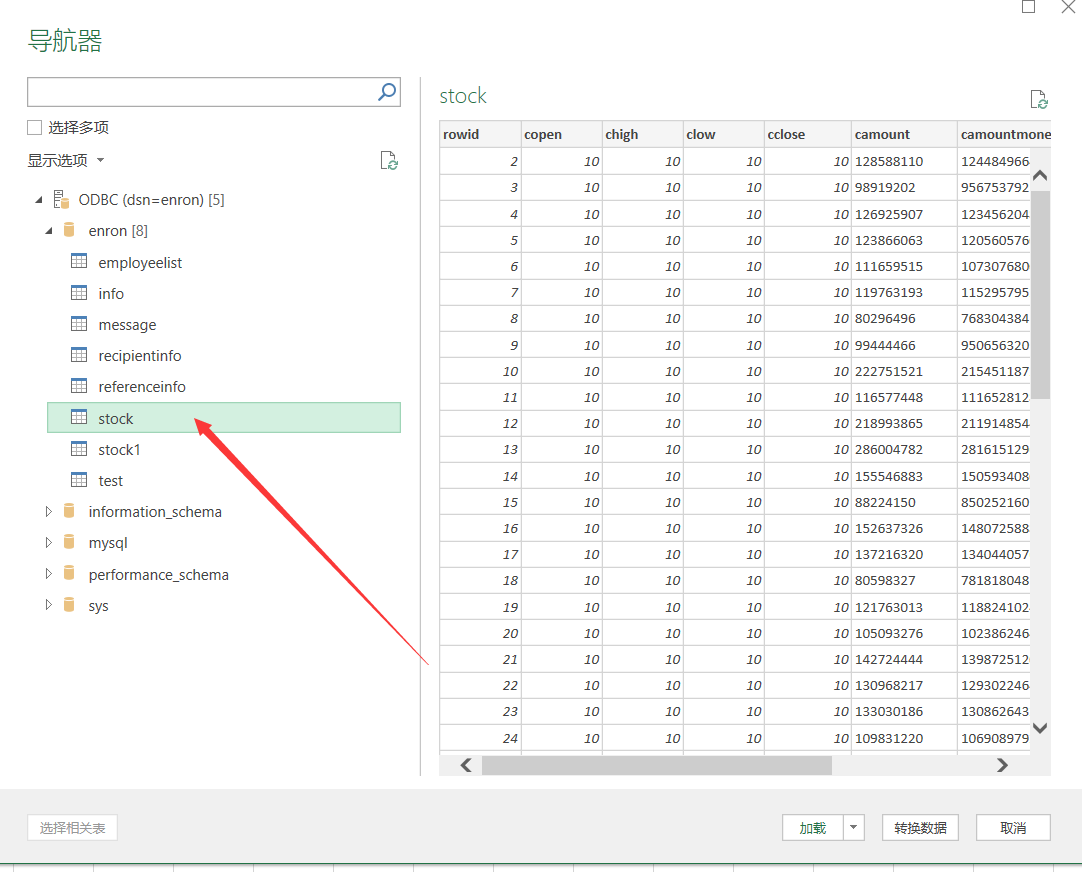Click the test table icon
The image size is (1082, 872).
(79, 480)
